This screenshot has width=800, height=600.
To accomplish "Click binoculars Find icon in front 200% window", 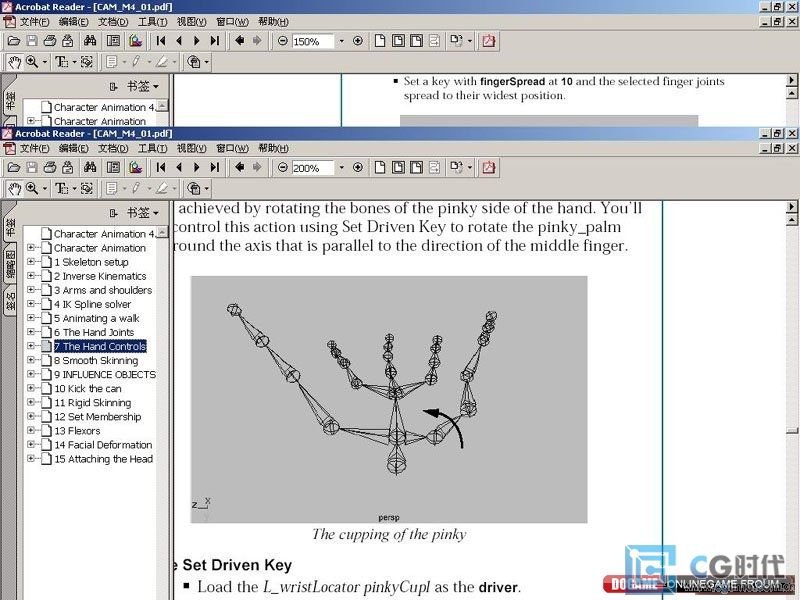I will tap(90, 167).
